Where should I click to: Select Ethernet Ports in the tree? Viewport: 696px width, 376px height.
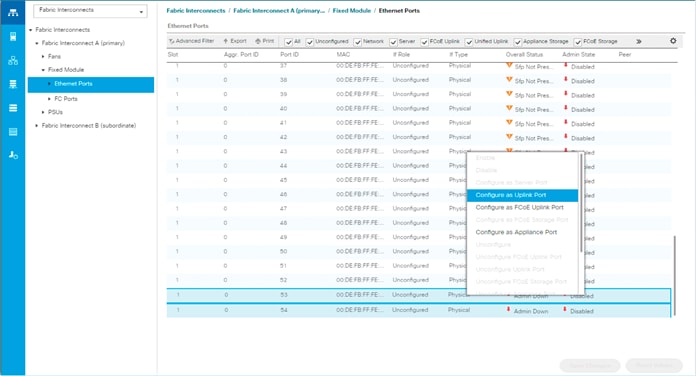[91, 84]
